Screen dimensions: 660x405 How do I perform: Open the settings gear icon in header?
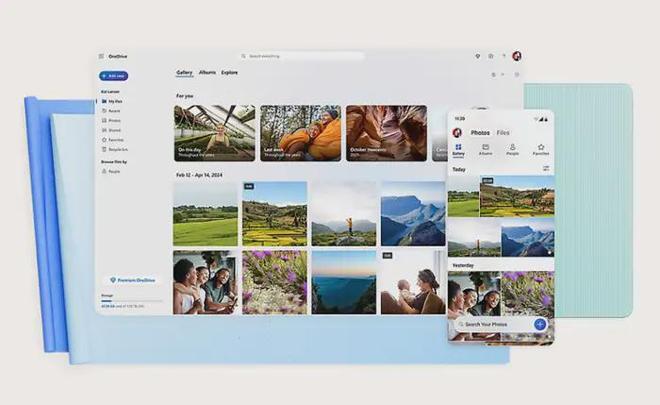coord(489,56)
